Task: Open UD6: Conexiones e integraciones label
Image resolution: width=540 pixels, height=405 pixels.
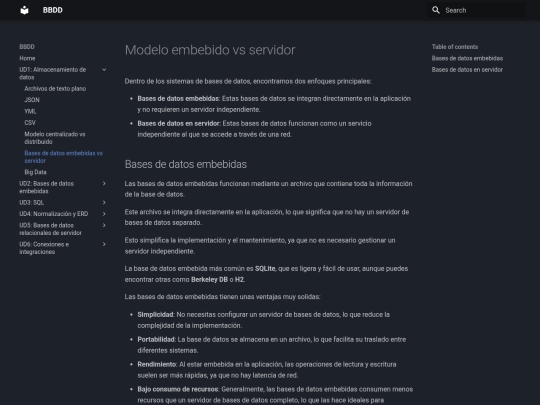Action: pos(44,248)
